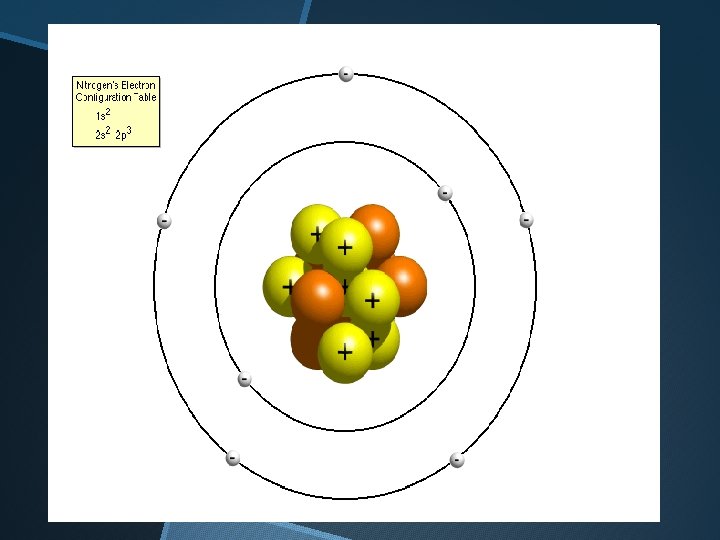The image size is (720, 540).
Task: Click the topmost electron on outer orbit
Action: coord(346,74)
